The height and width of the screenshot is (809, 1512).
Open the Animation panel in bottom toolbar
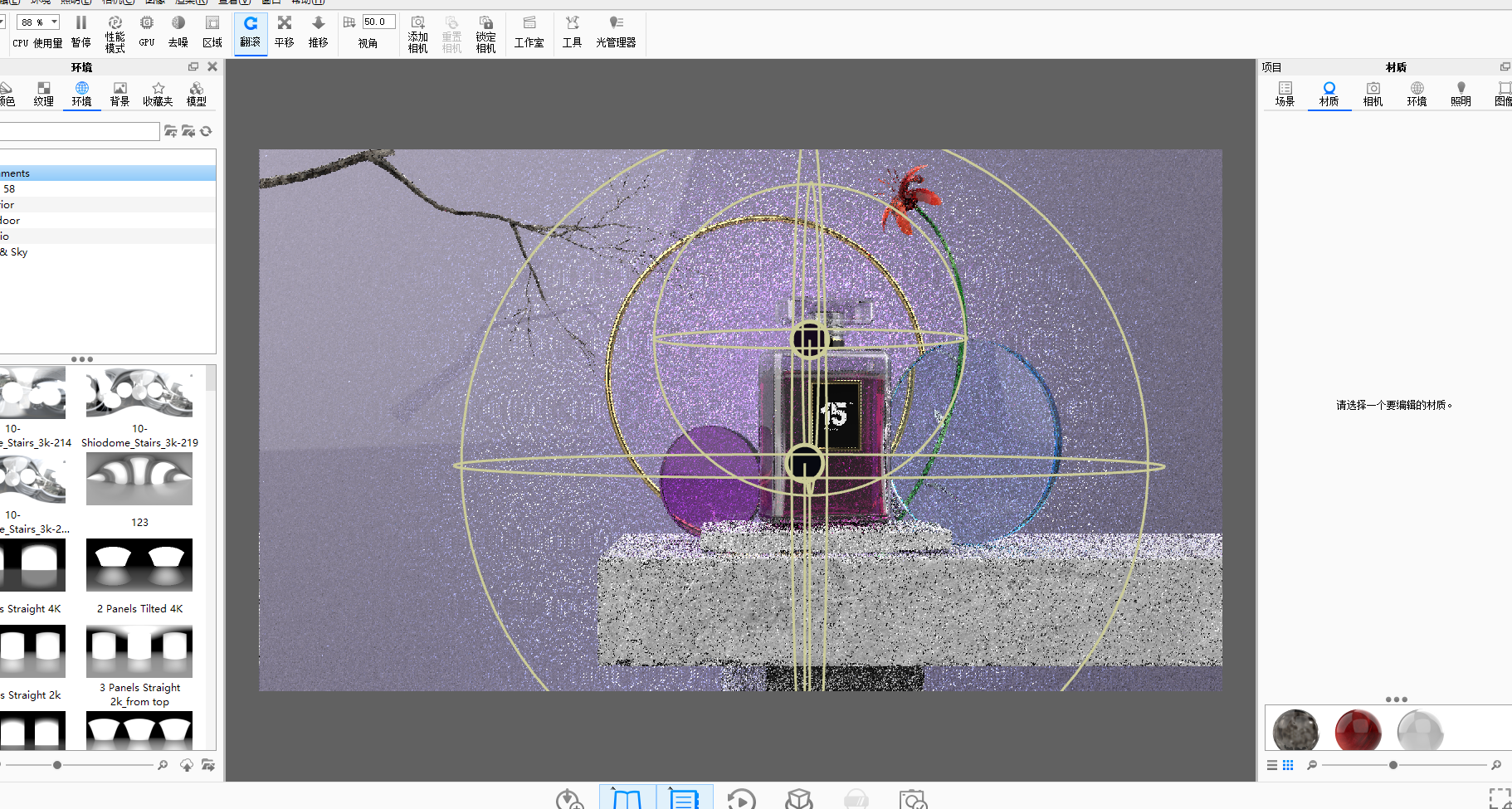(741, 799)
